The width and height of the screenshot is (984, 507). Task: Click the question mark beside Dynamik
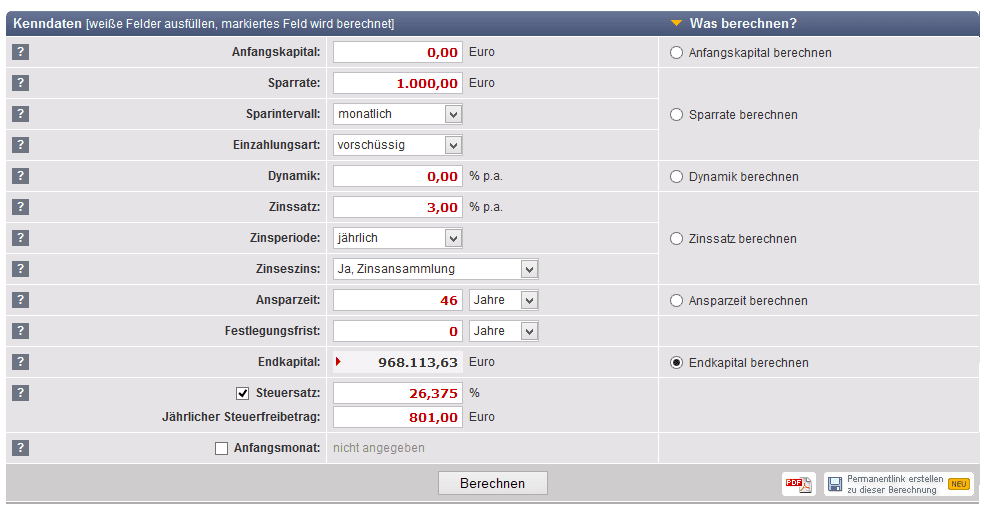(20, 176)
